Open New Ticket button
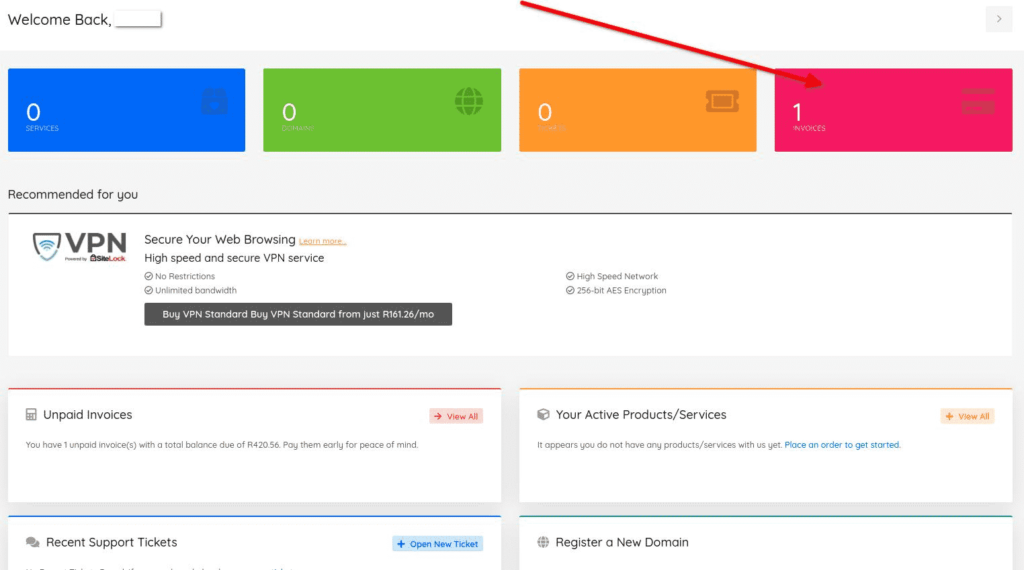The width and height of the screenshot is (1024, 570). (x=438, y=544)
